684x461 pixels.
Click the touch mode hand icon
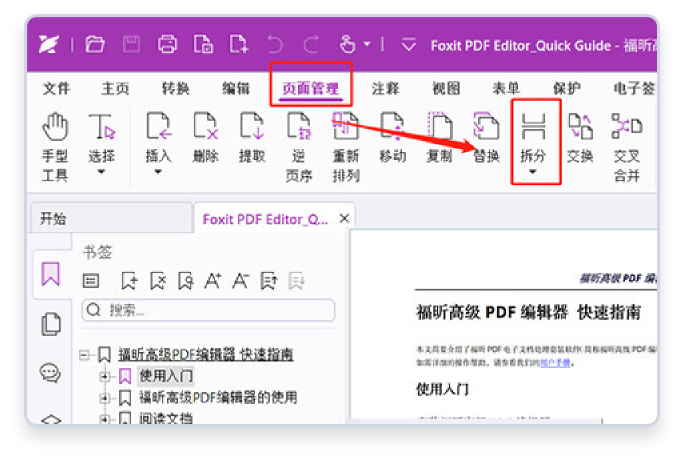(x=348, y=44)
